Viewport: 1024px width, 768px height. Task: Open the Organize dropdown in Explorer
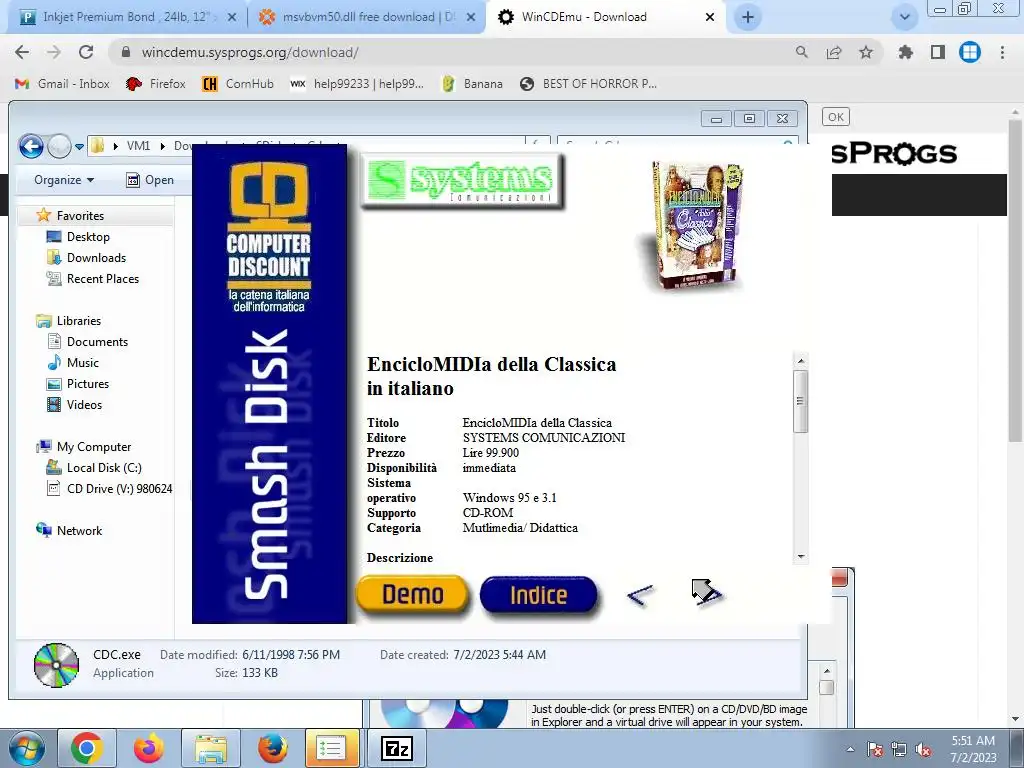click(64, 180)
